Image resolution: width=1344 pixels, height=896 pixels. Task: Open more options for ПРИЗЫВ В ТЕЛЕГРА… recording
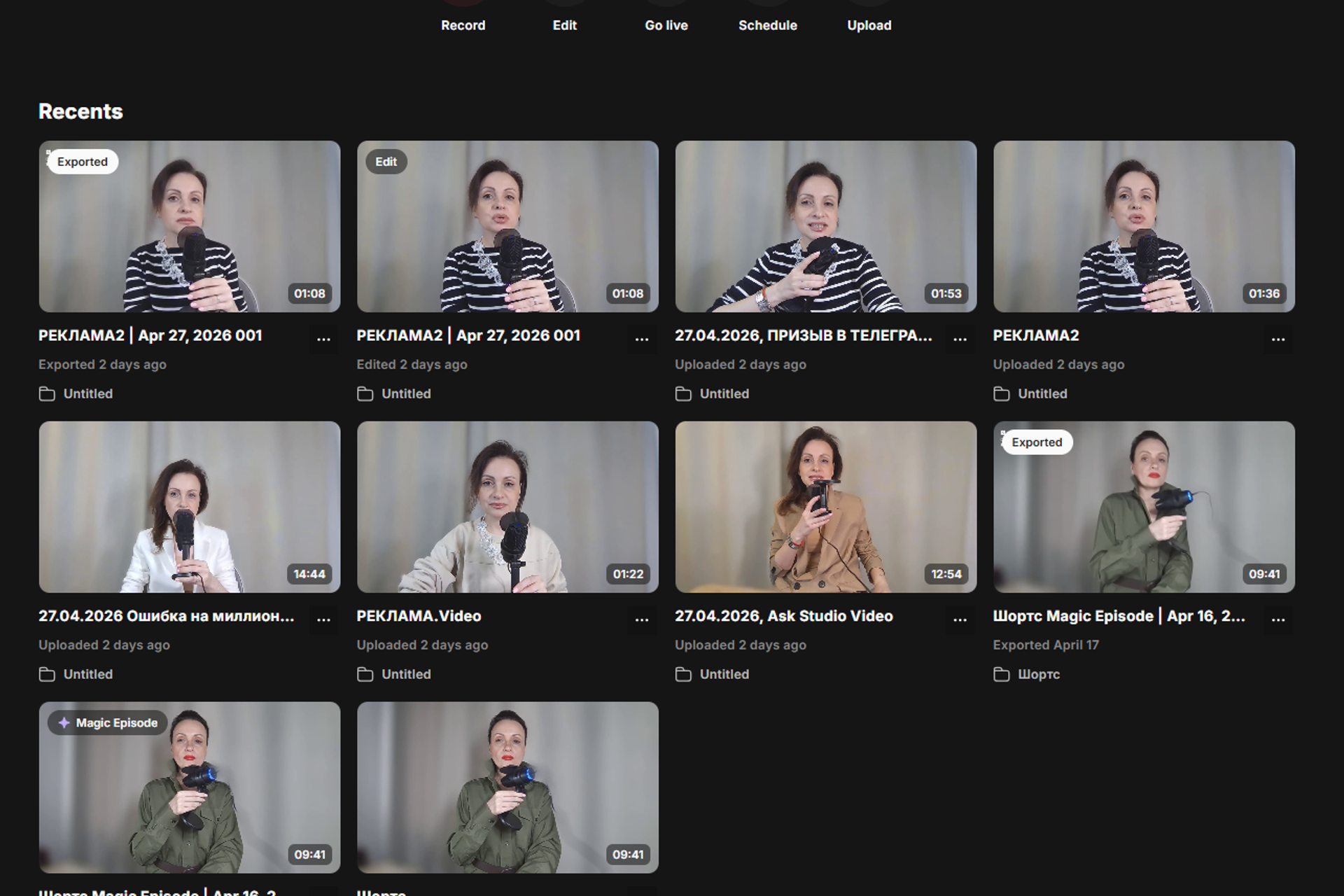click(x=960, y=338)
